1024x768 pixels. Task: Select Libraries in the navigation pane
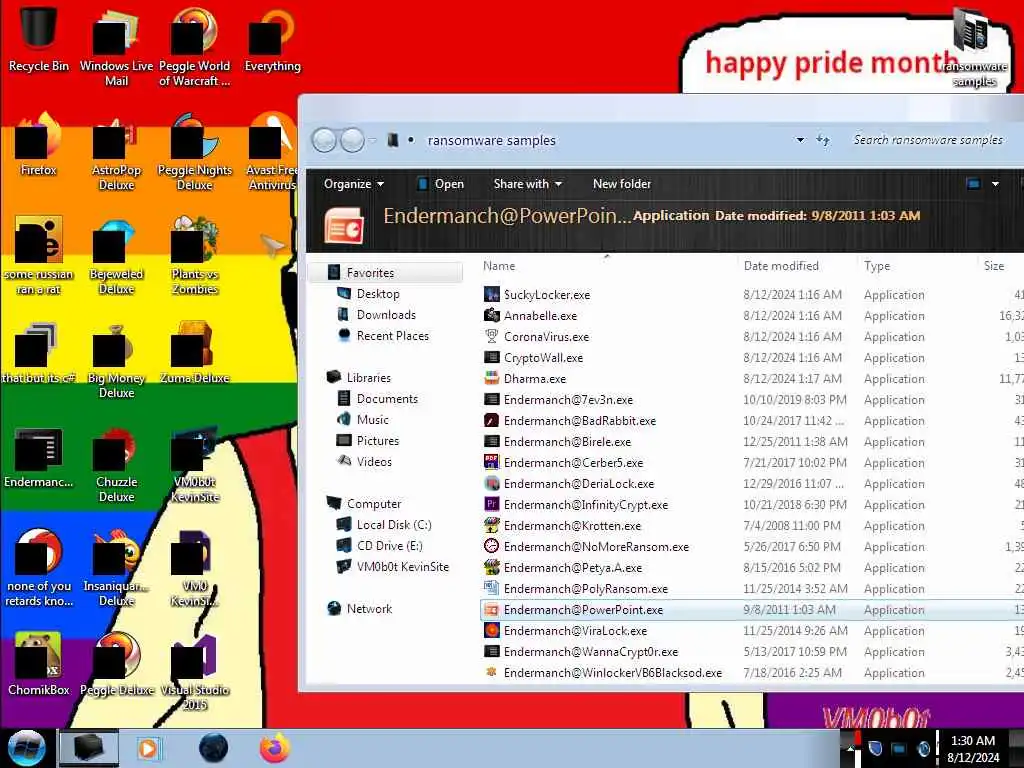pyautogui.click(x=368, y=377)
